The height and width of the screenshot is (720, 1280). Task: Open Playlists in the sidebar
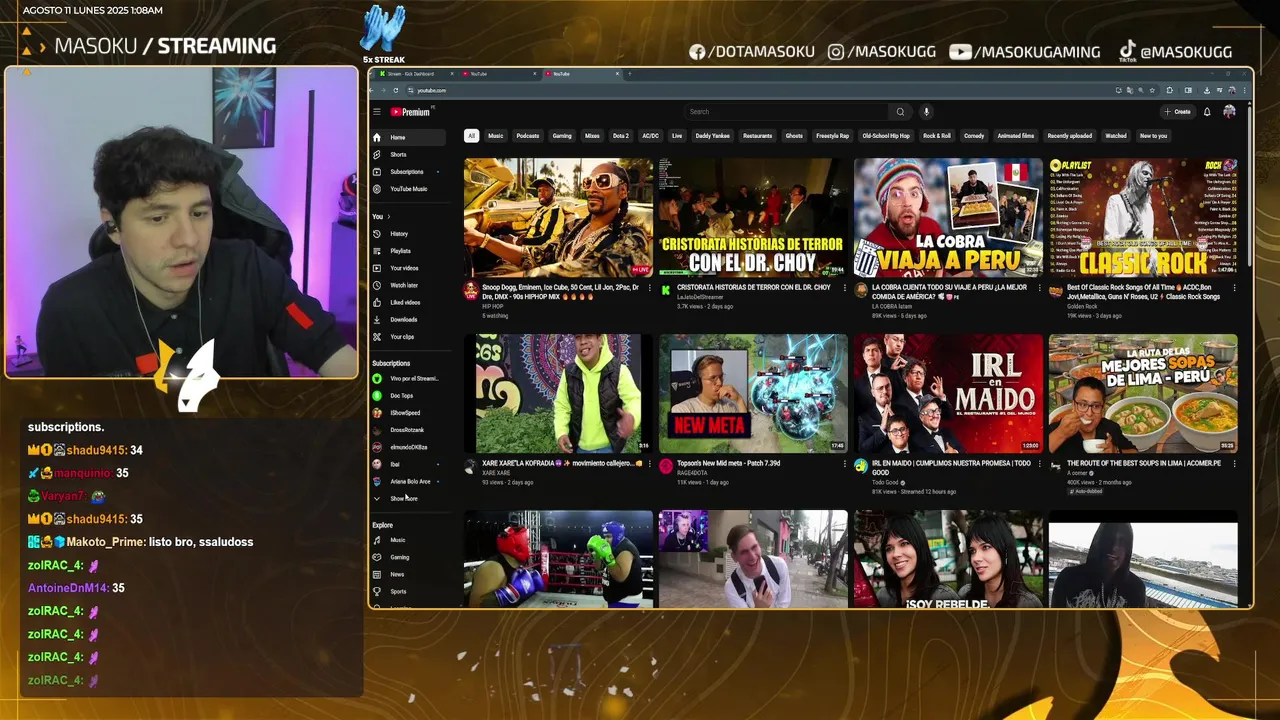408,251
